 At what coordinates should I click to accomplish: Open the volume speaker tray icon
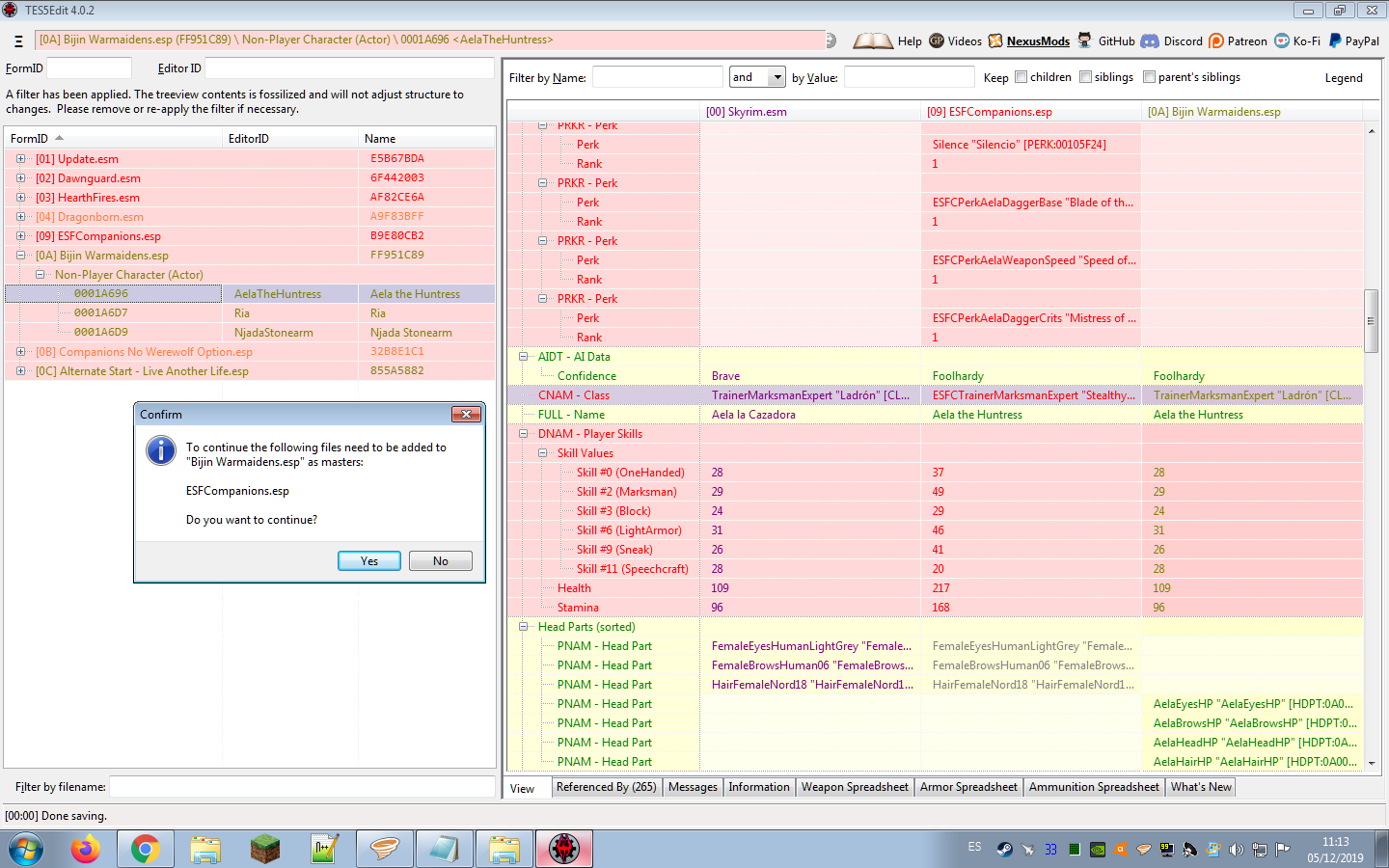point(1236,850)
